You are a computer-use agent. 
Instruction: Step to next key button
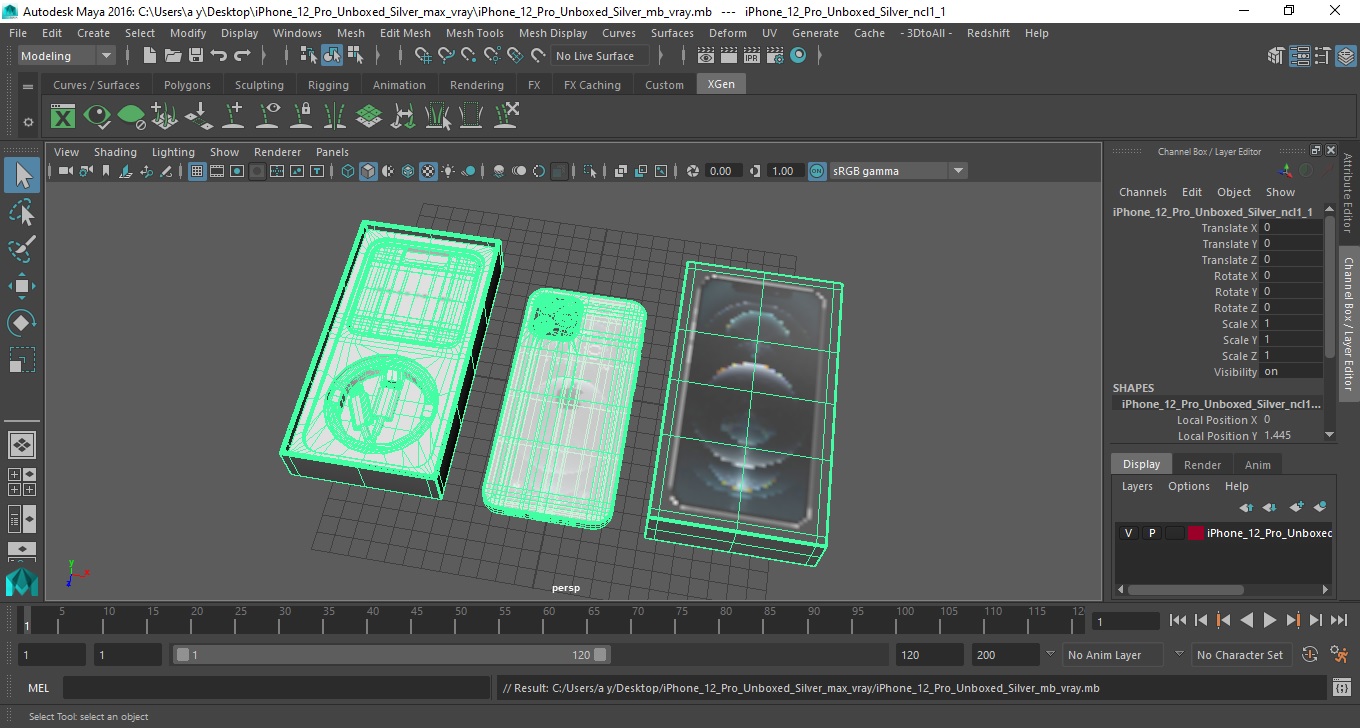[1292, 621]
